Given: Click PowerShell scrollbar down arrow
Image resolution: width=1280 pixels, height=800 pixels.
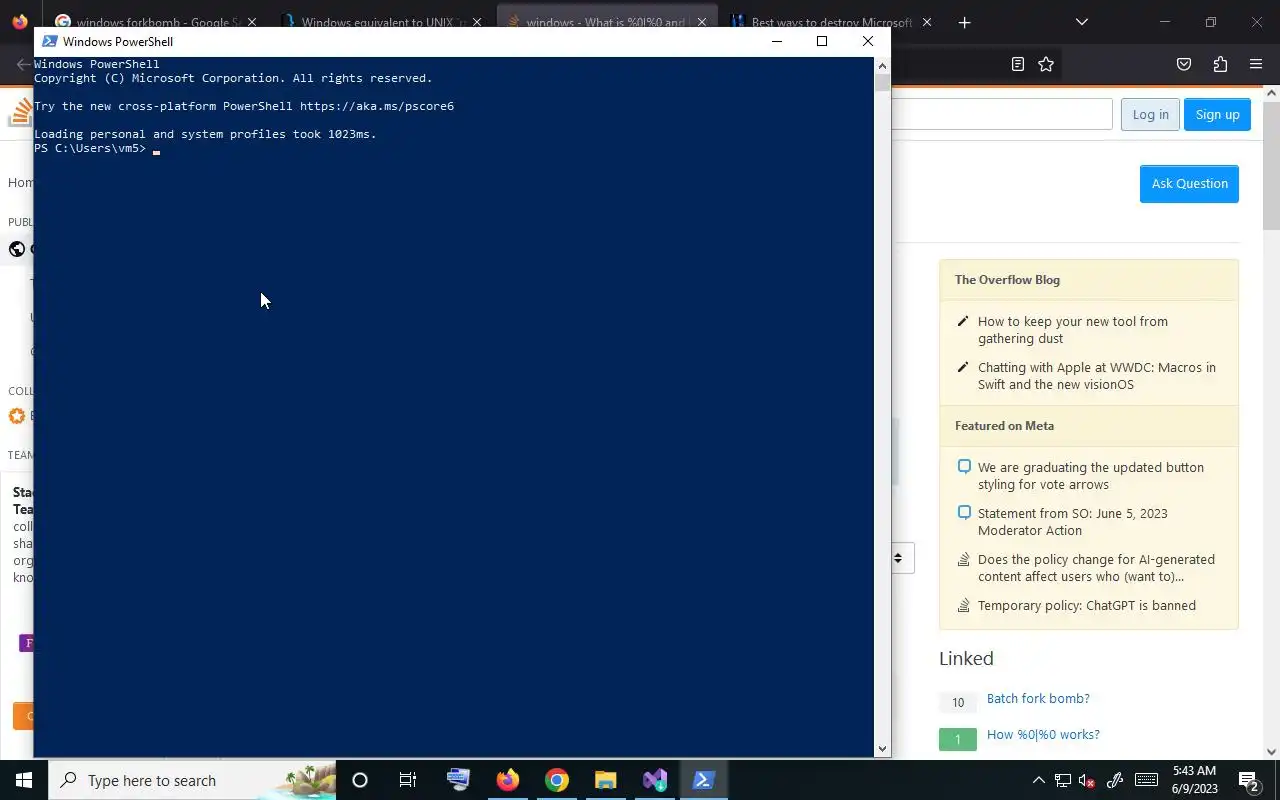Looking at the screenshot, I should (x=882, y=748).
